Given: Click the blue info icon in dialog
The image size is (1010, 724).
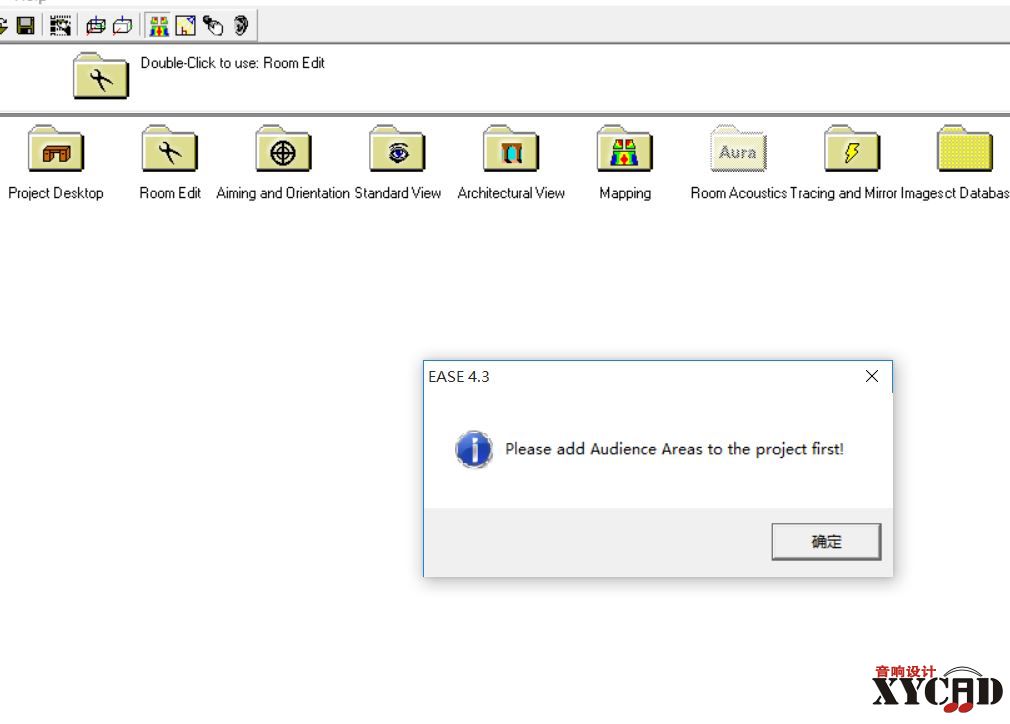Looking at the screenshot, I should pyautogui.click(x=474, y=449).
